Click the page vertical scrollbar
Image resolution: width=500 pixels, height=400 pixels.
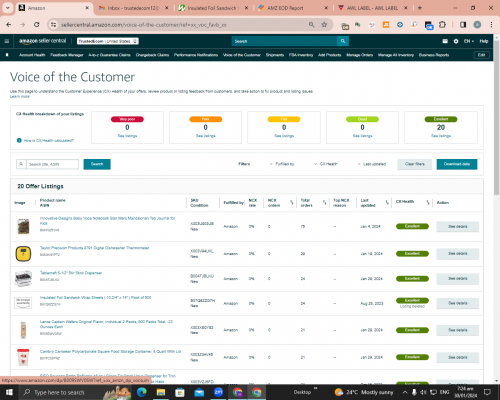pos(496,117)
